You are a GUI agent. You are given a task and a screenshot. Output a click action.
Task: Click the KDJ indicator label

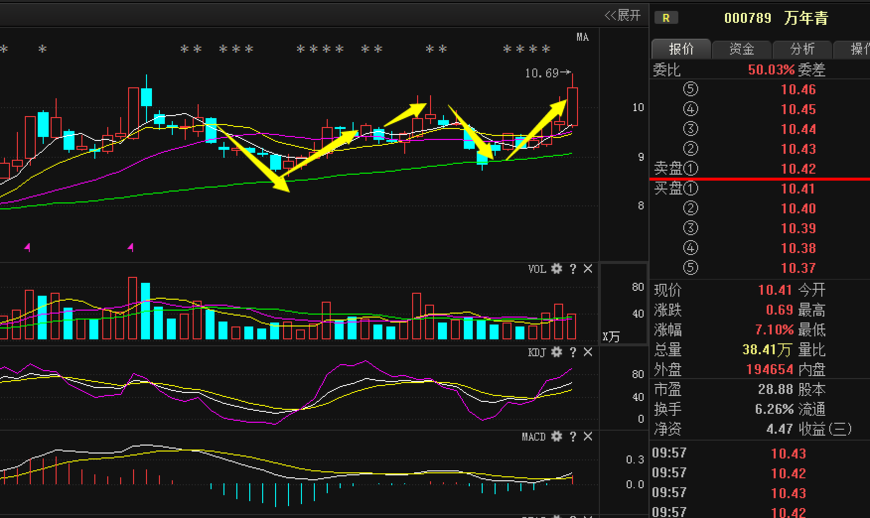click(x=537, y=352)
